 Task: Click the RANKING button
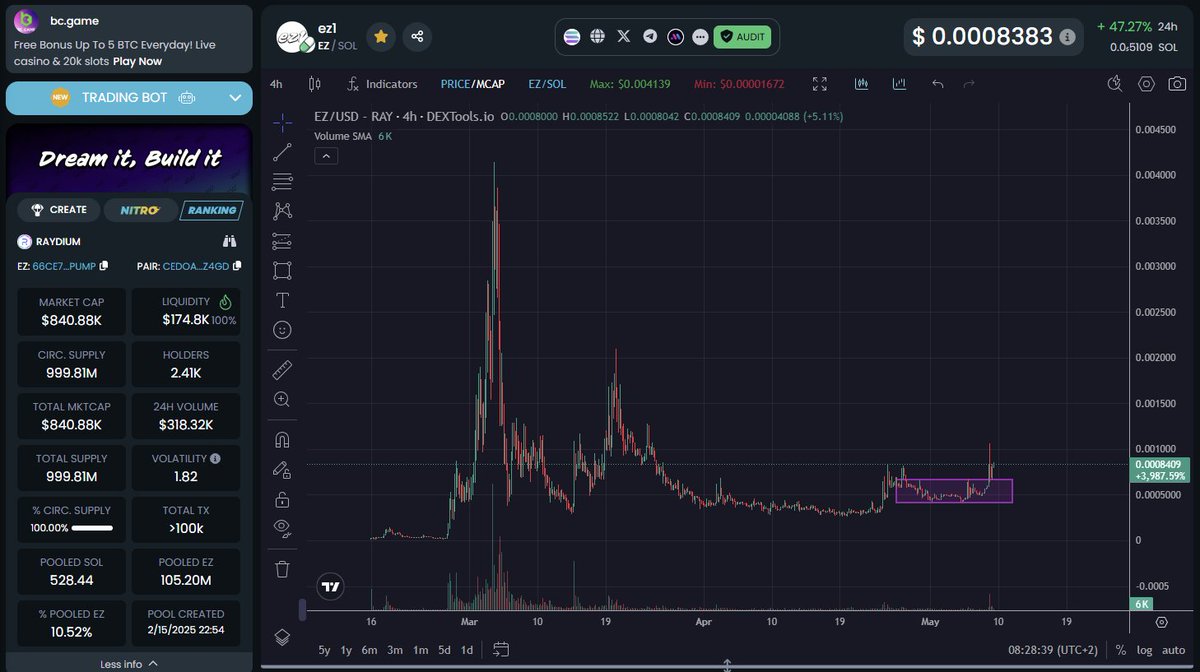211,210
